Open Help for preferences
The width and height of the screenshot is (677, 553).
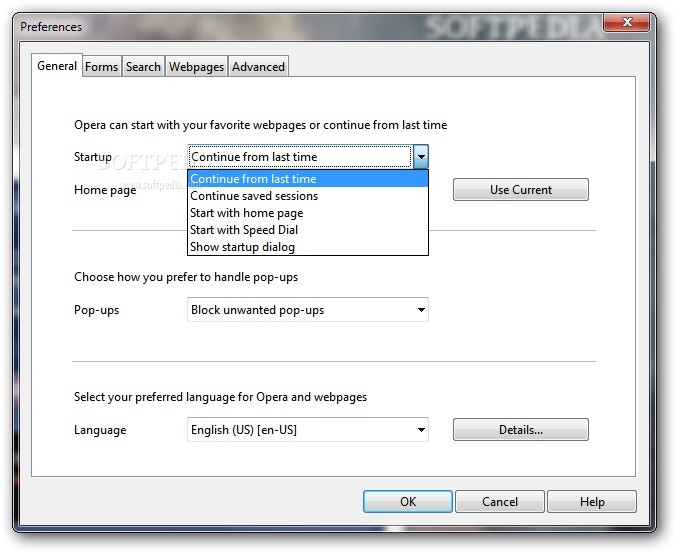pyautogui.click(x=592, y=502)
